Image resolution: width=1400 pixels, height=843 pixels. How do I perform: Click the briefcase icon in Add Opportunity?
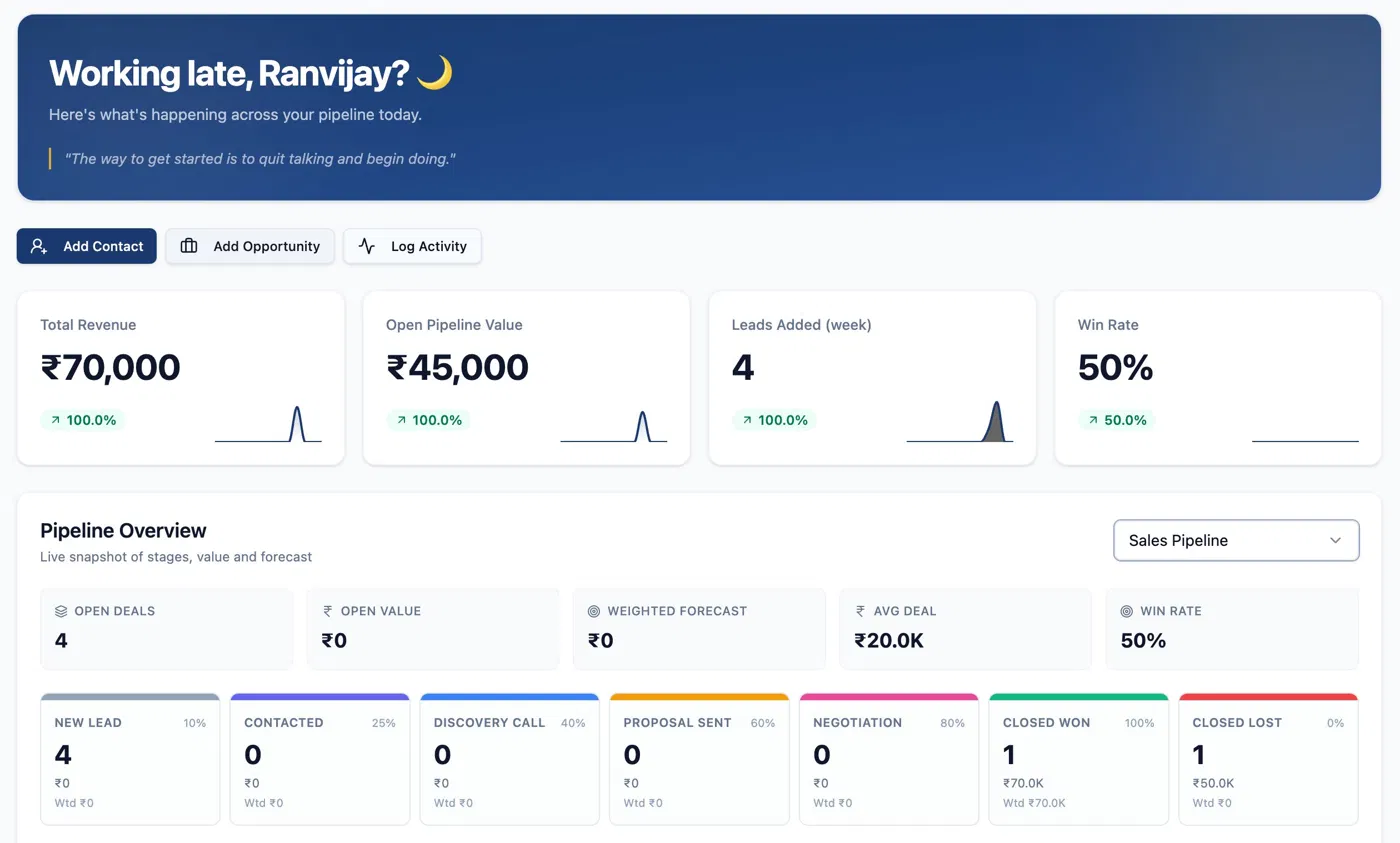coord(189,246)
